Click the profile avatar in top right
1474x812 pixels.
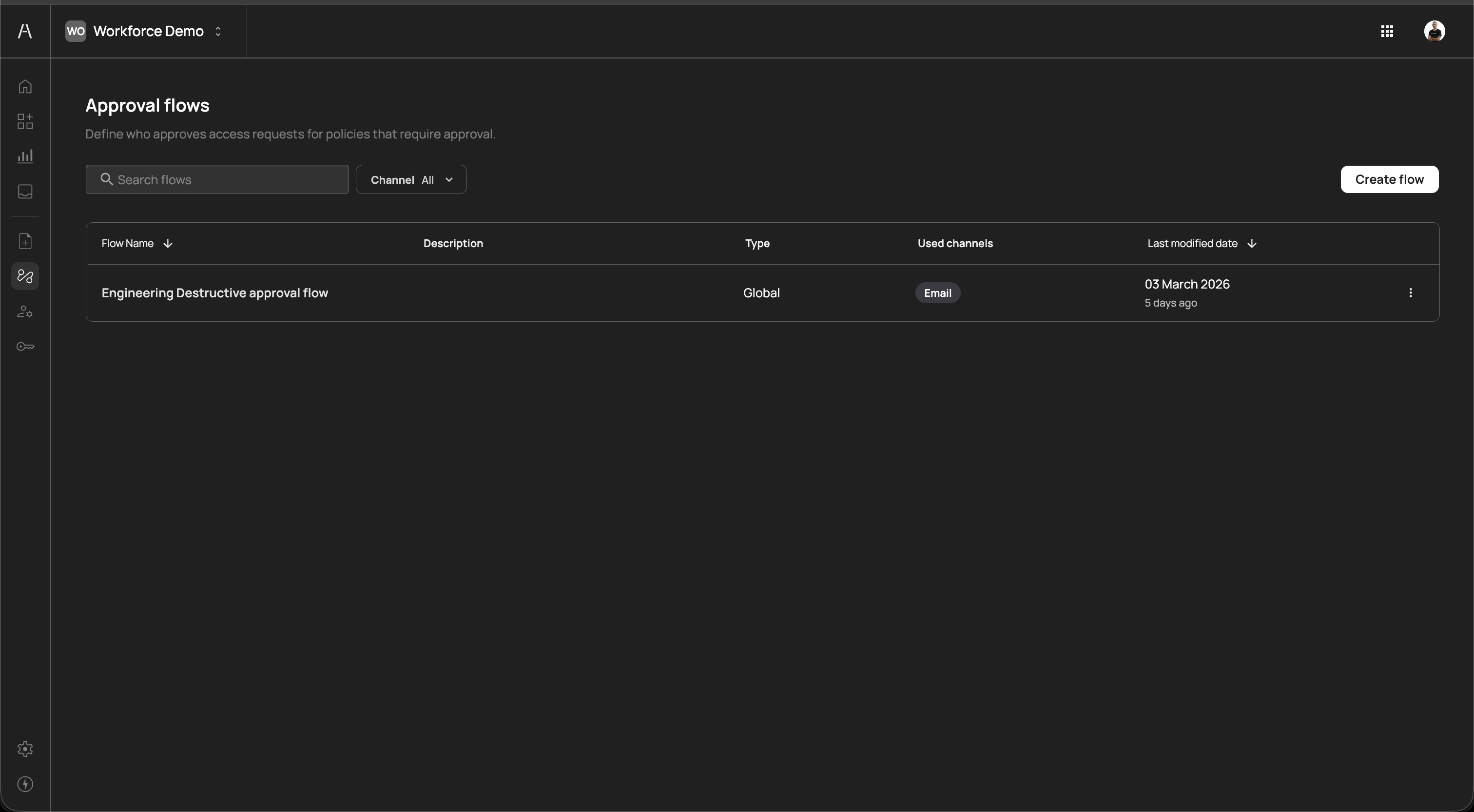(x=1435, y=31)
